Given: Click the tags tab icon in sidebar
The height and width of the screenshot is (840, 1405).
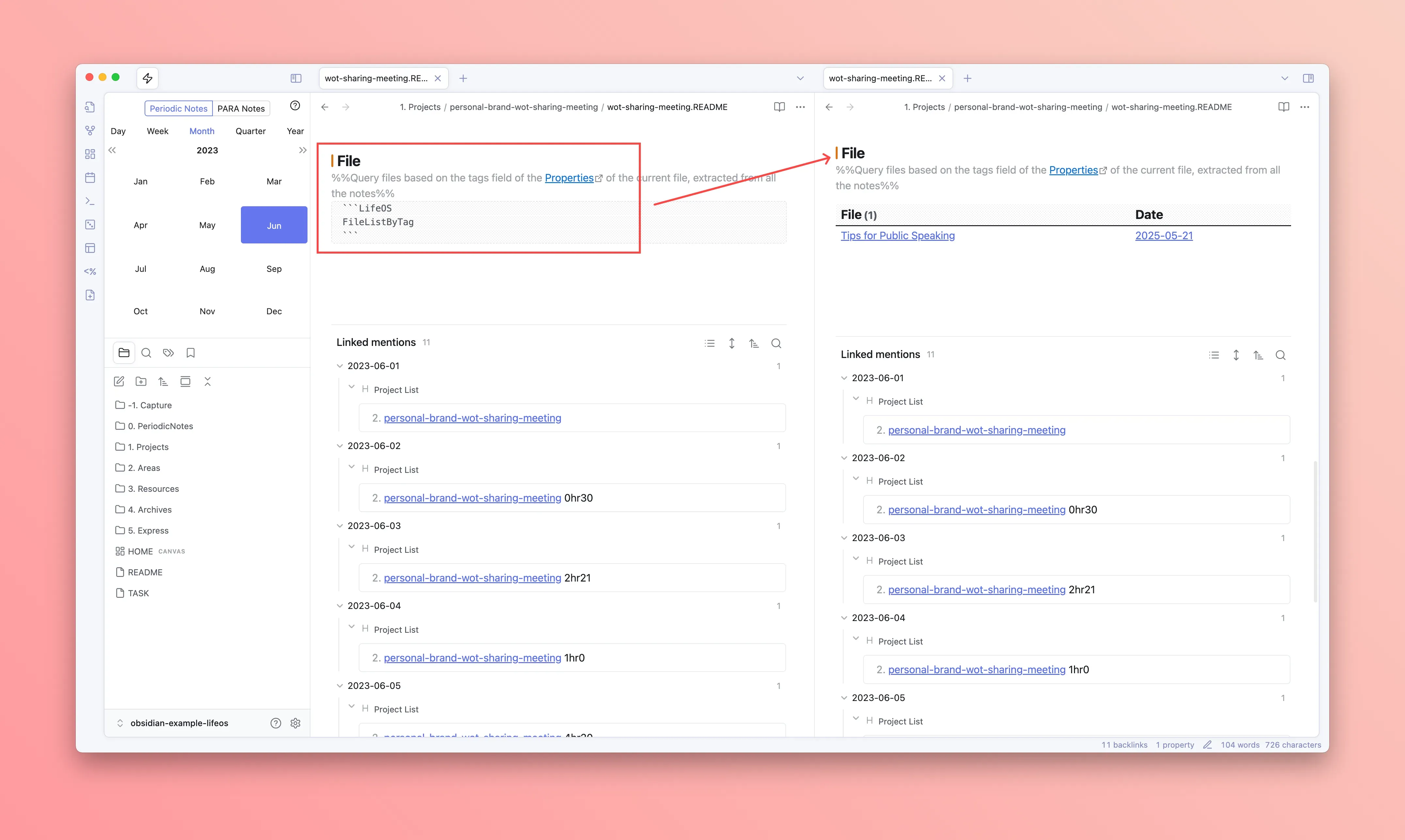Looking at the screenshot, I should click(x=168, y=353).
